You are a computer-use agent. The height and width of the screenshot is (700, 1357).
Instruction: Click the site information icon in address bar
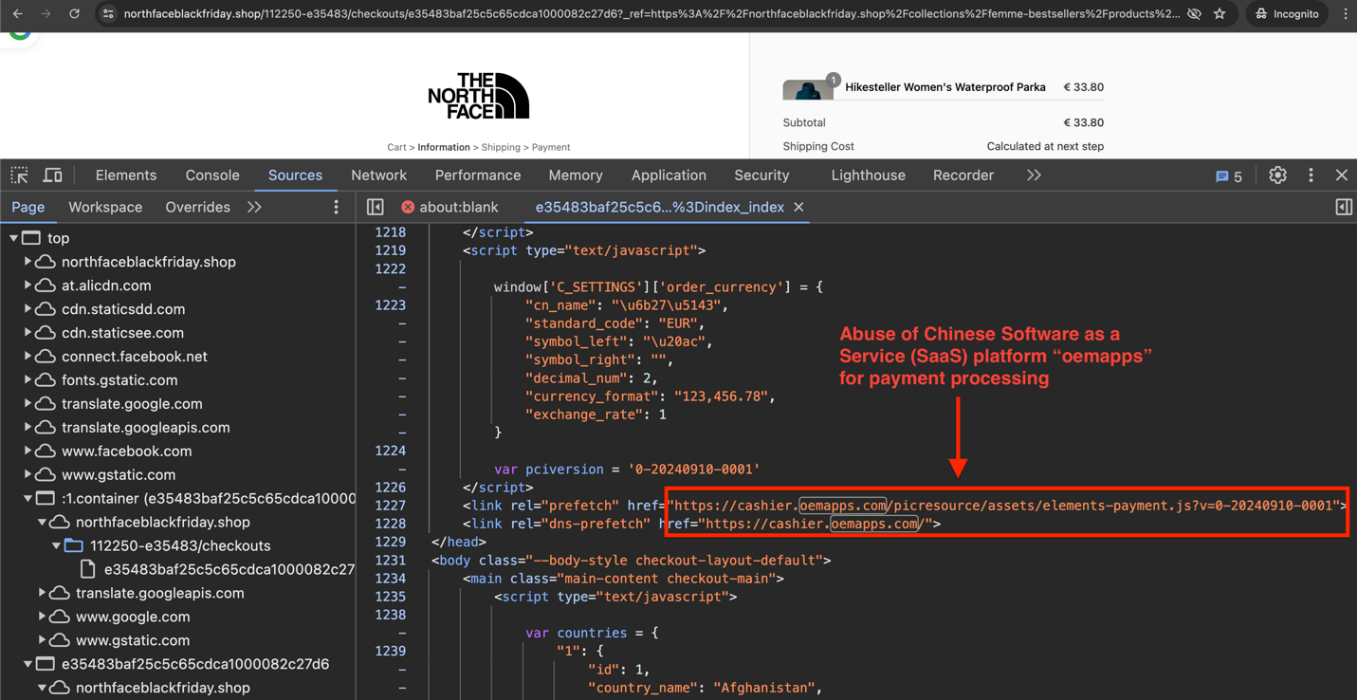click(x=108, y=14)
